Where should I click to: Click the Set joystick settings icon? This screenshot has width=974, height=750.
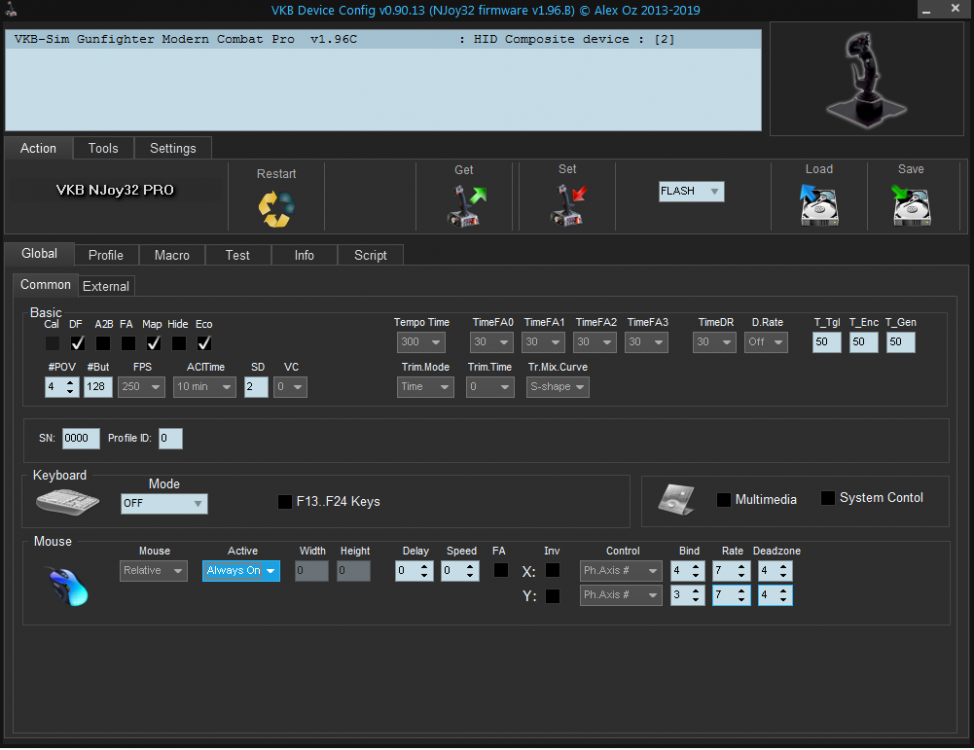(567, 205)
